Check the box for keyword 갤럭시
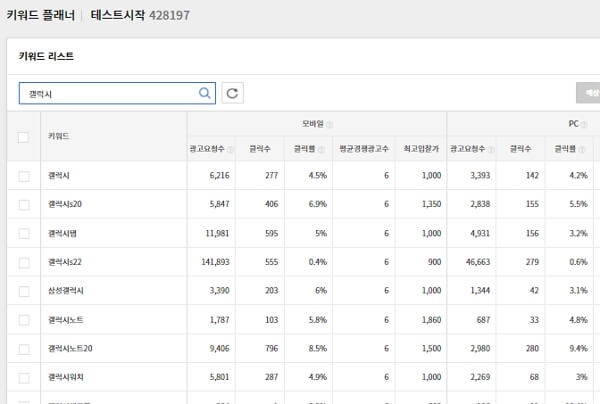 pos(24,176)
